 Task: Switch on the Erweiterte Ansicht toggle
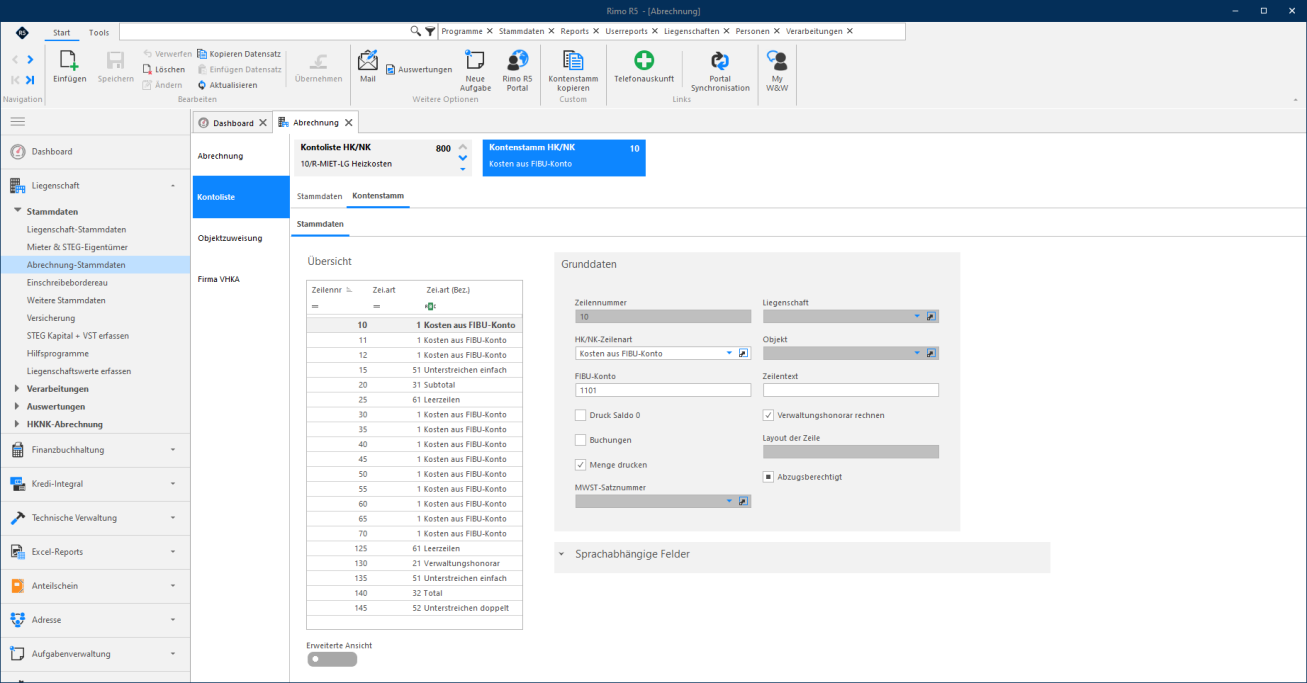332,659
